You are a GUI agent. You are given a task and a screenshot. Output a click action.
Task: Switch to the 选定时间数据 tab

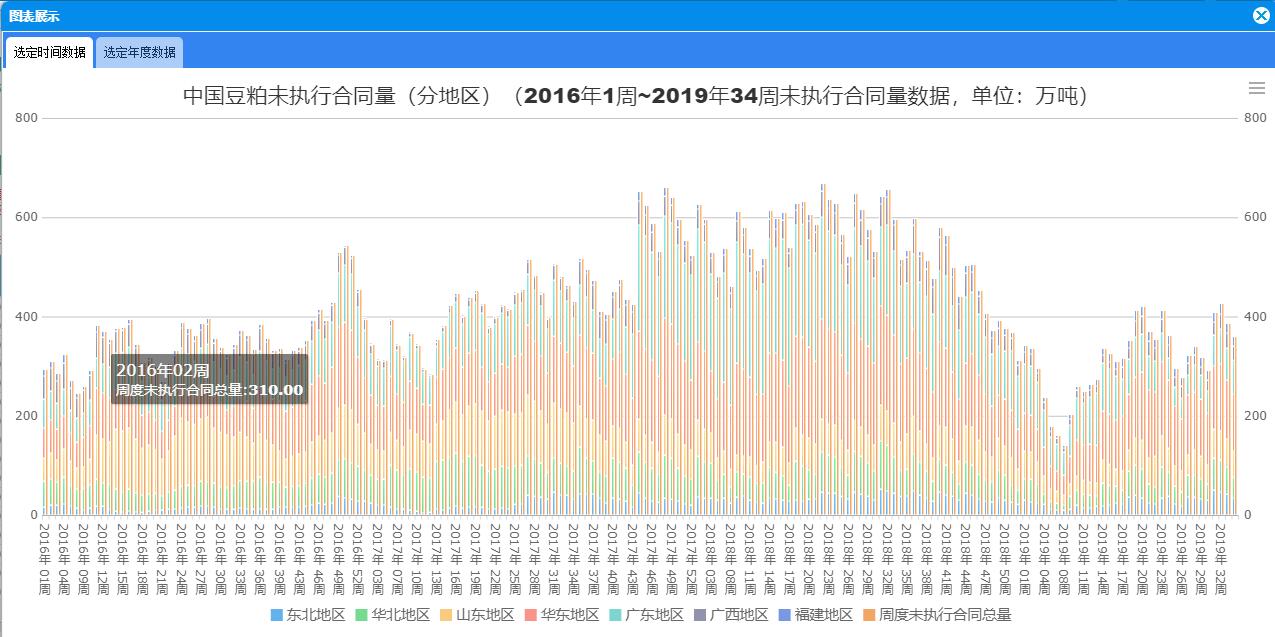pyautogui.click(x=49, y=53)
